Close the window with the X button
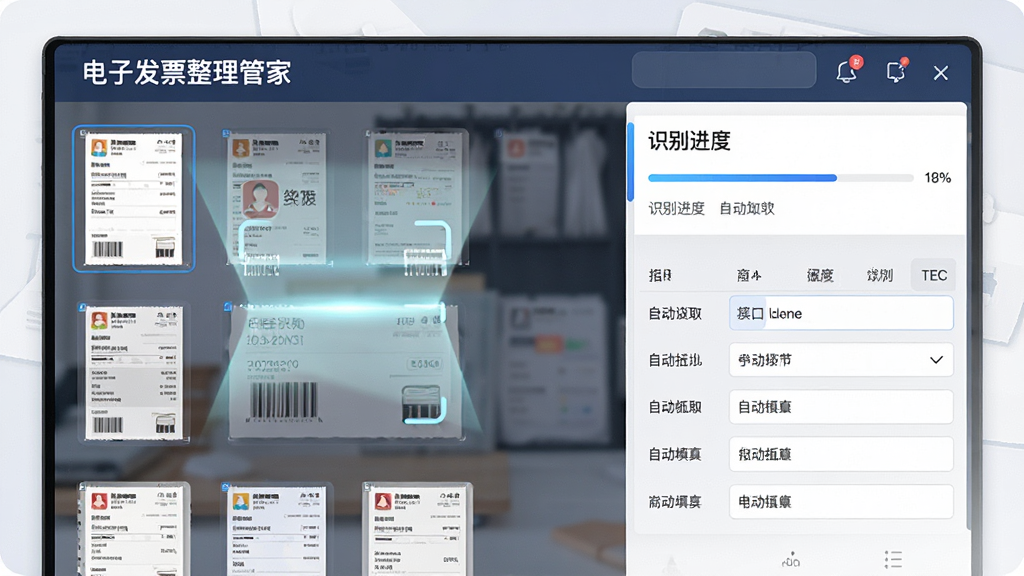Screen dimensions: 1024x576 point(940,73)
